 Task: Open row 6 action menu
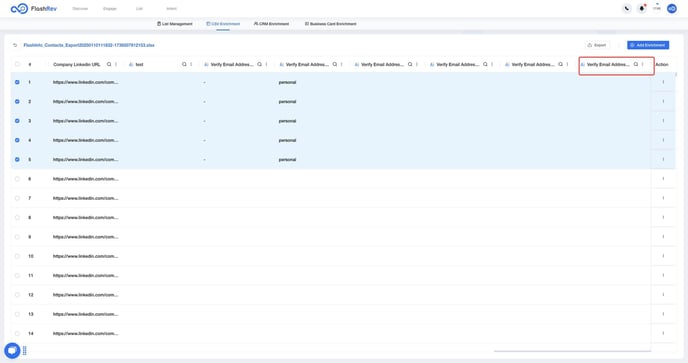coord(663,179)
